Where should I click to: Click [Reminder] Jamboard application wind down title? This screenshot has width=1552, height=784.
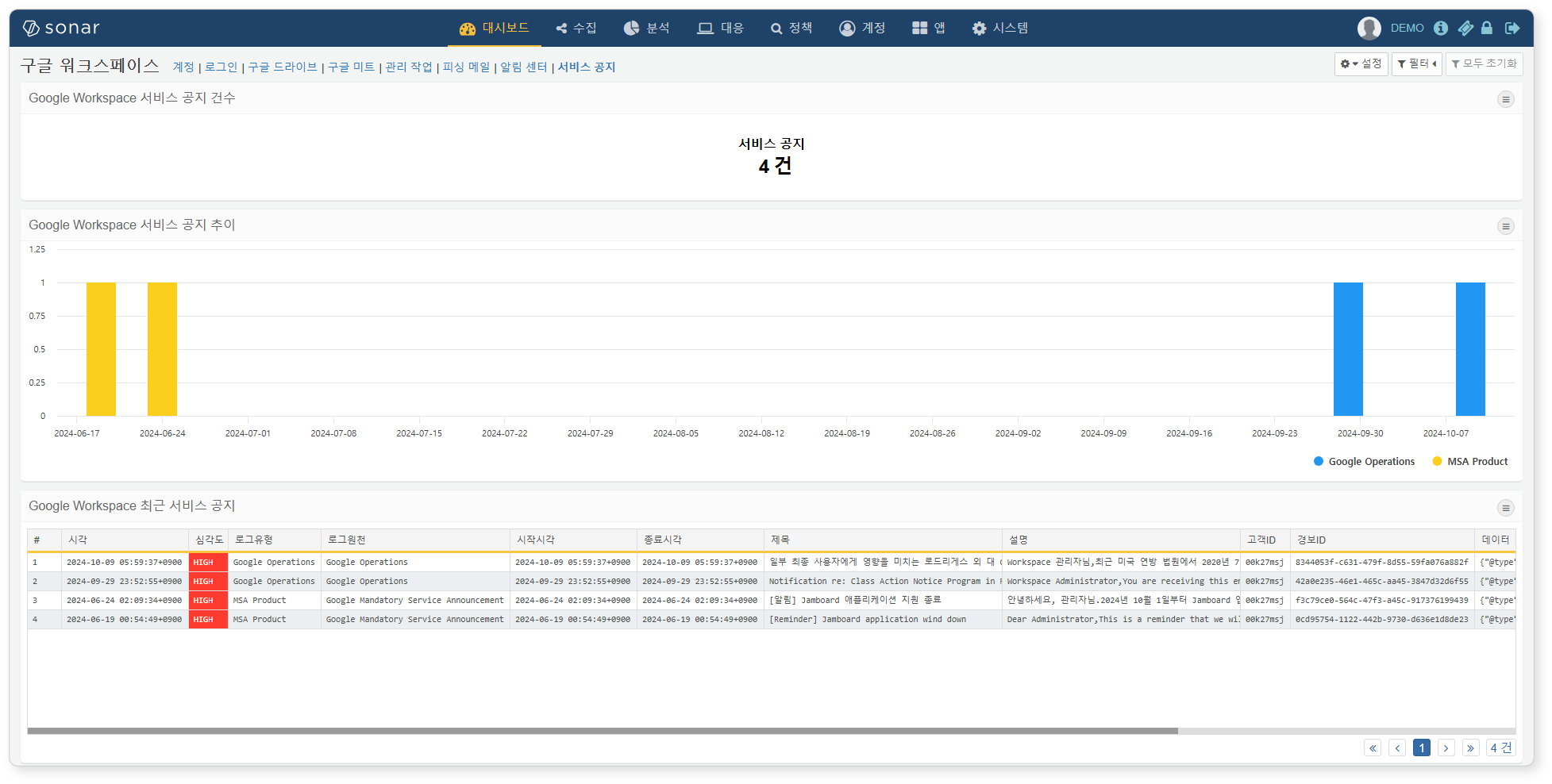coord(867,619)
